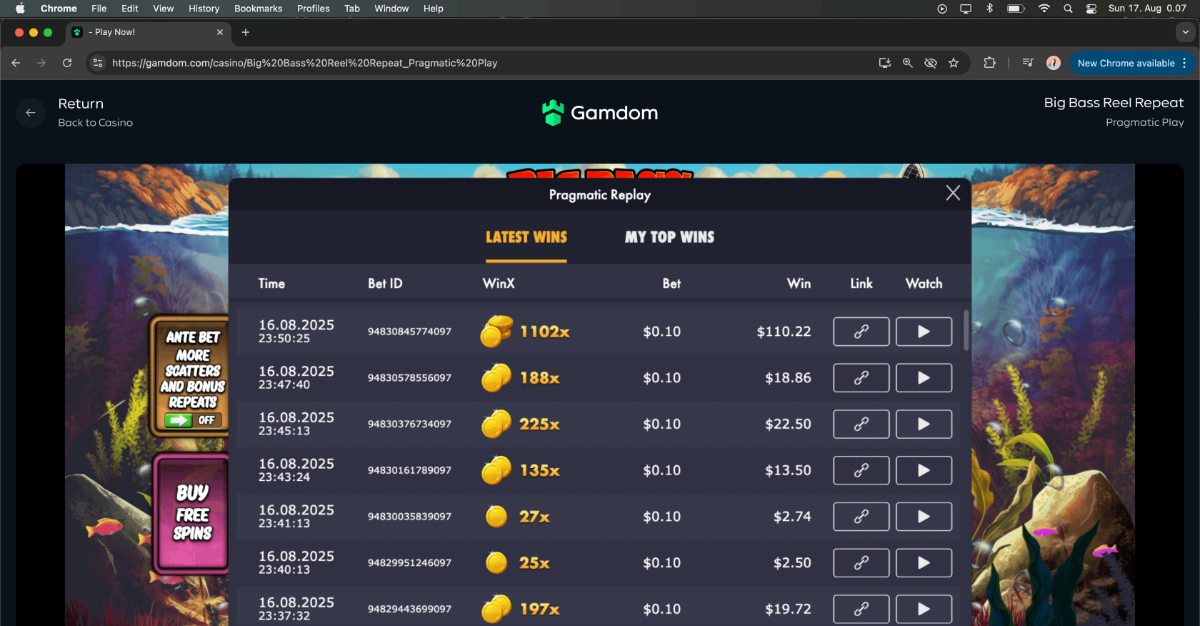Open the Bookmarks menu
The width and height of the screenshot is (1200, 626).
click(x=258, y=8)
